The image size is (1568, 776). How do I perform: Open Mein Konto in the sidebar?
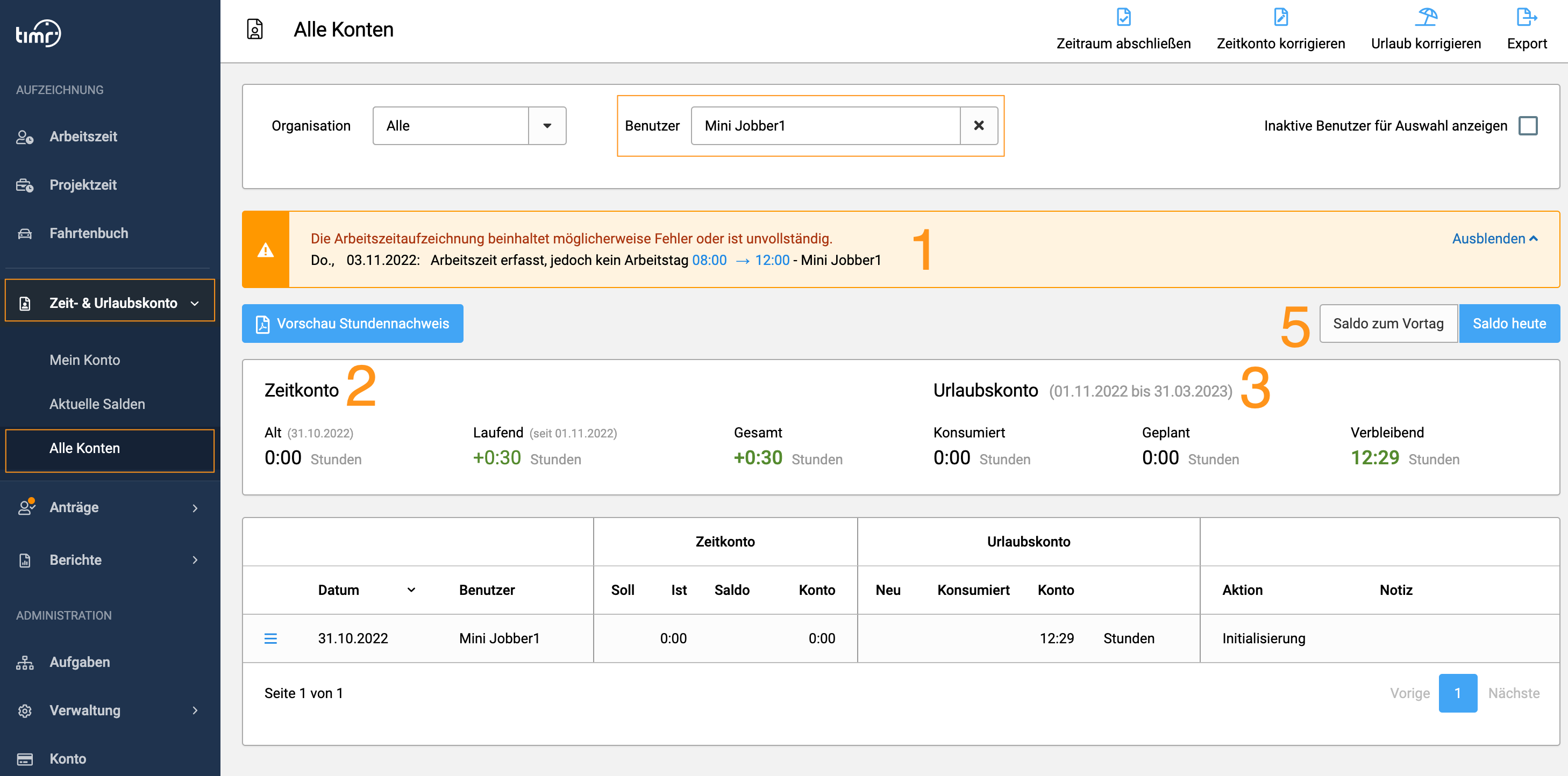coord(84,360)
